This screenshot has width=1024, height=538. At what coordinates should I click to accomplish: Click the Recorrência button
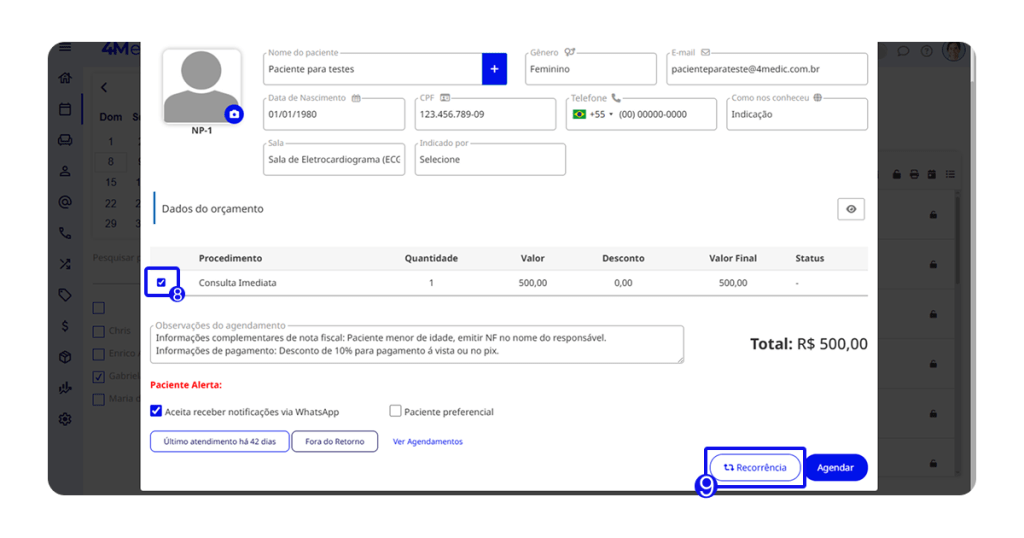pyautogui.click(x=755, y=467)
